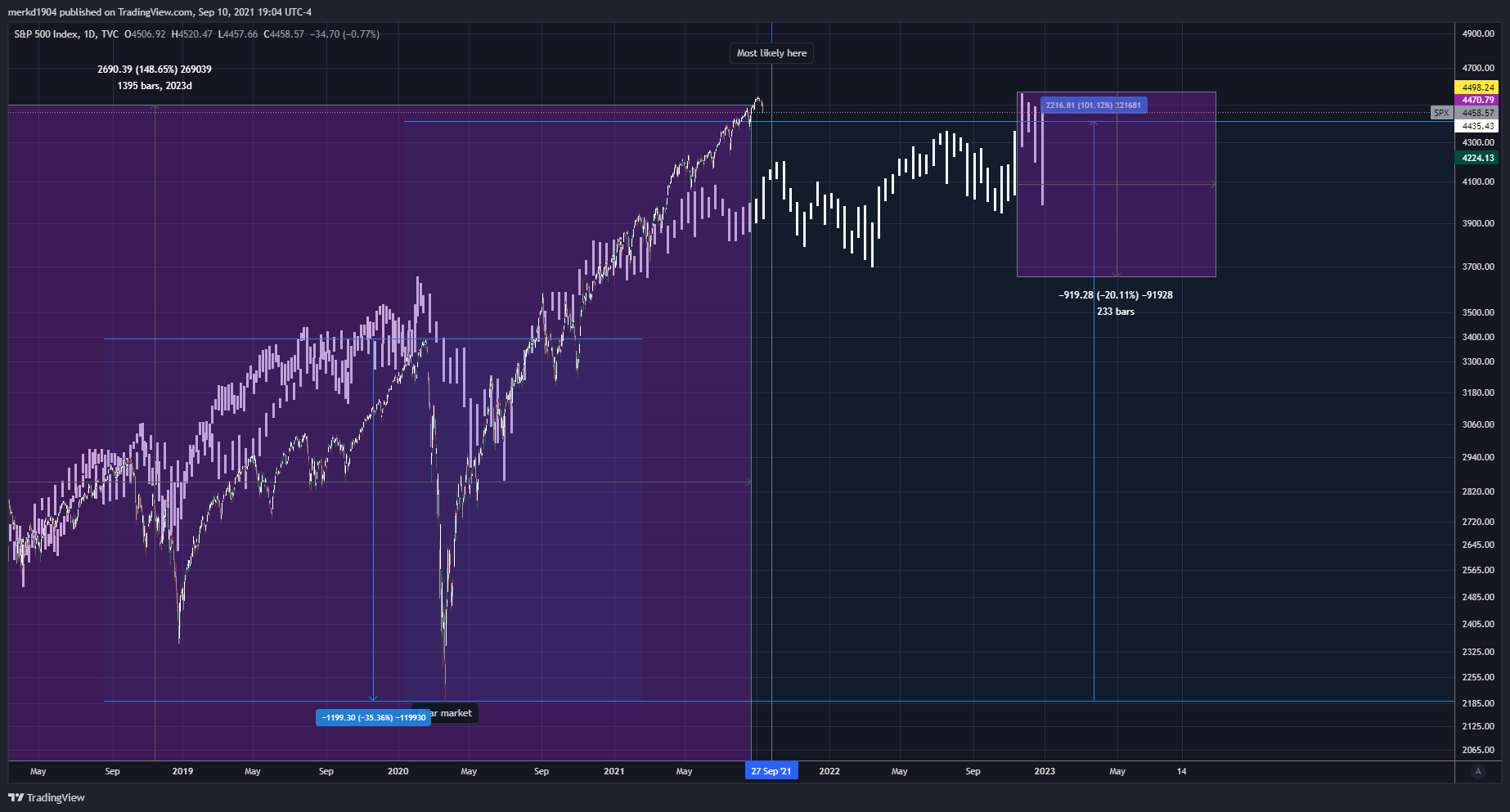Click the purple 4470.79 price label
1510x812 pixels.
[1477, 100]
